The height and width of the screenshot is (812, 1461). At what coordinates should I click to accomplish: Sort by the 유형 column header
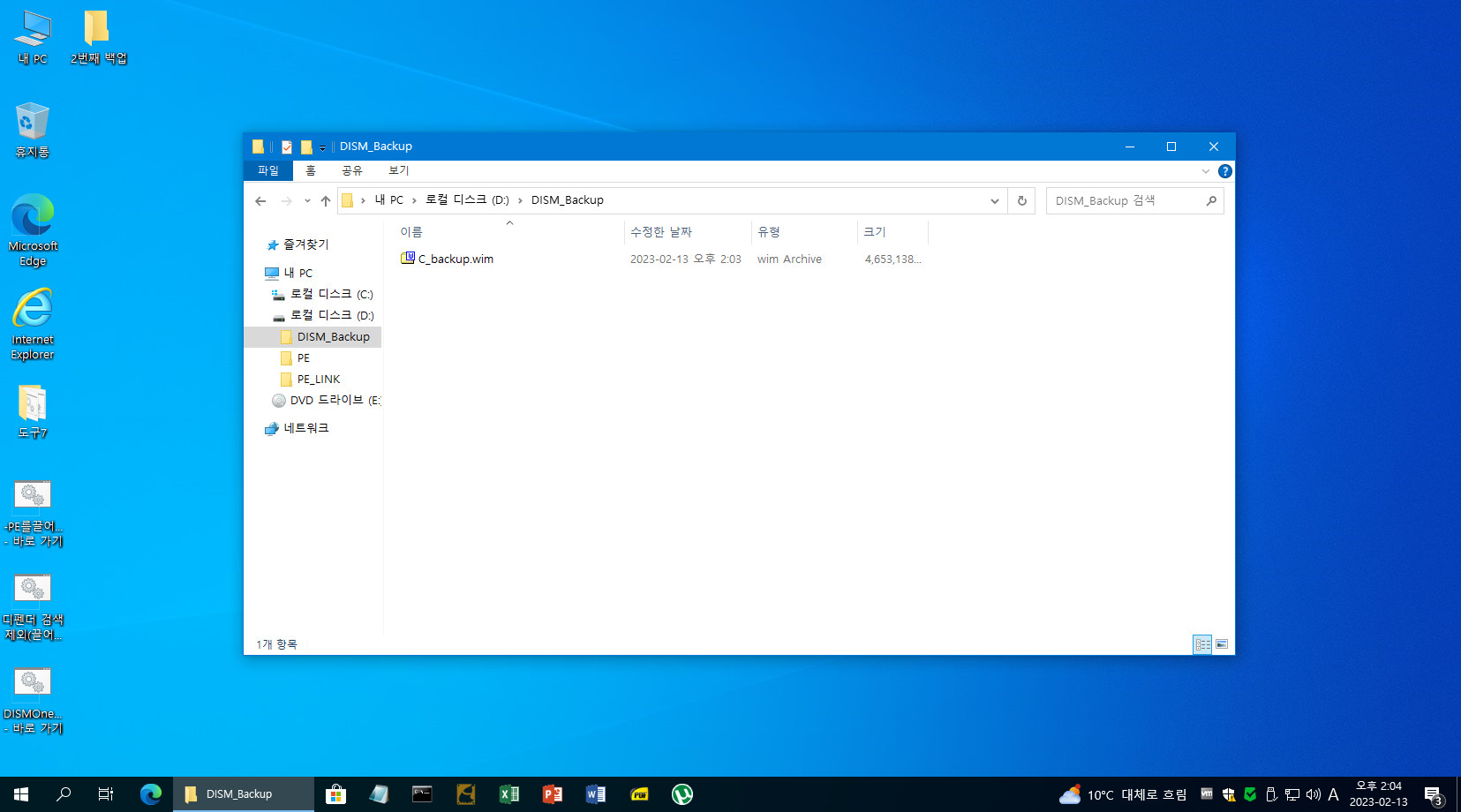tap(804, 232)
